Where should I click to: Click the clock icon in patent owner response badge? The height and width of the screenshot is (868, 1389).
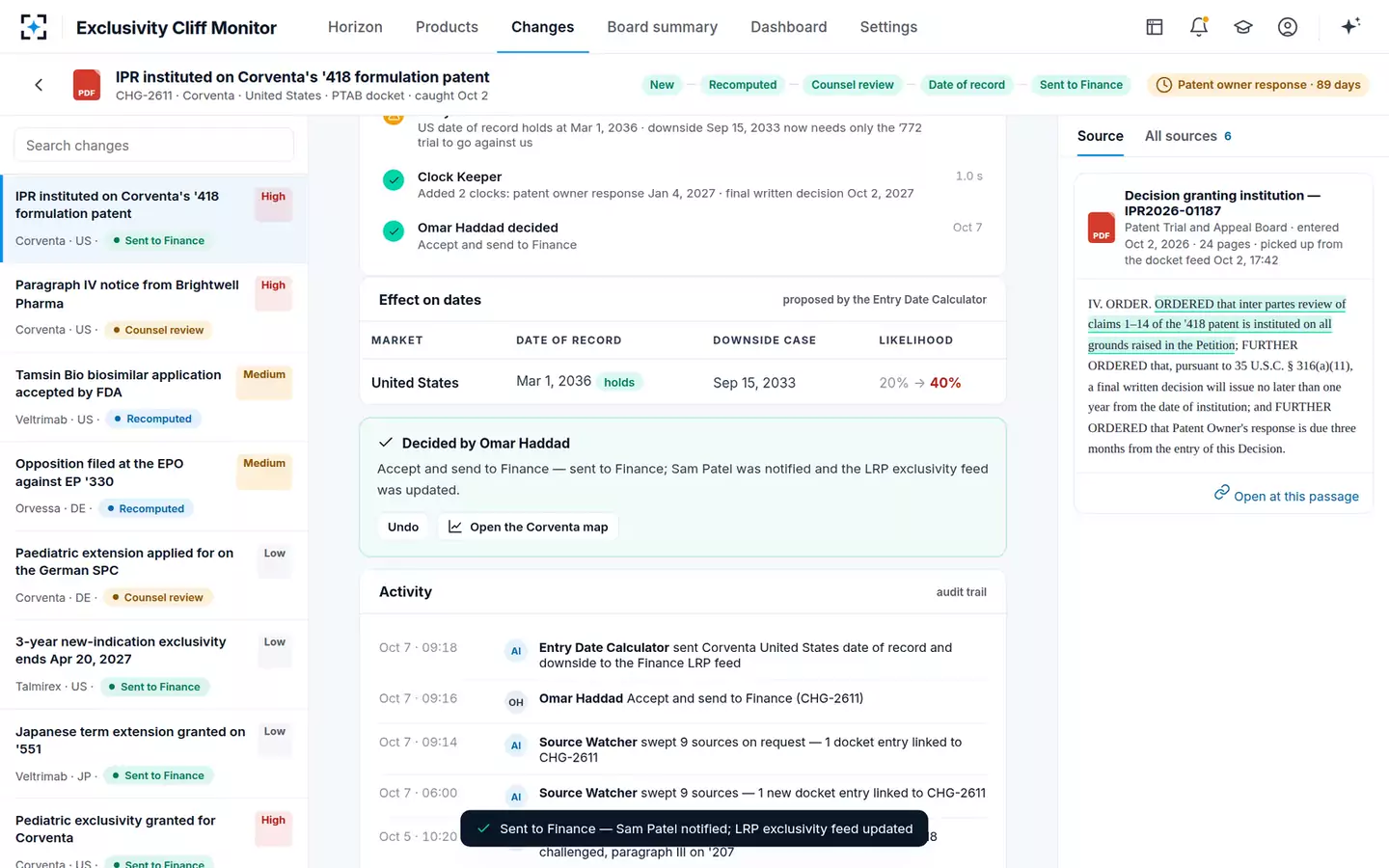[x=1164, y=85]
